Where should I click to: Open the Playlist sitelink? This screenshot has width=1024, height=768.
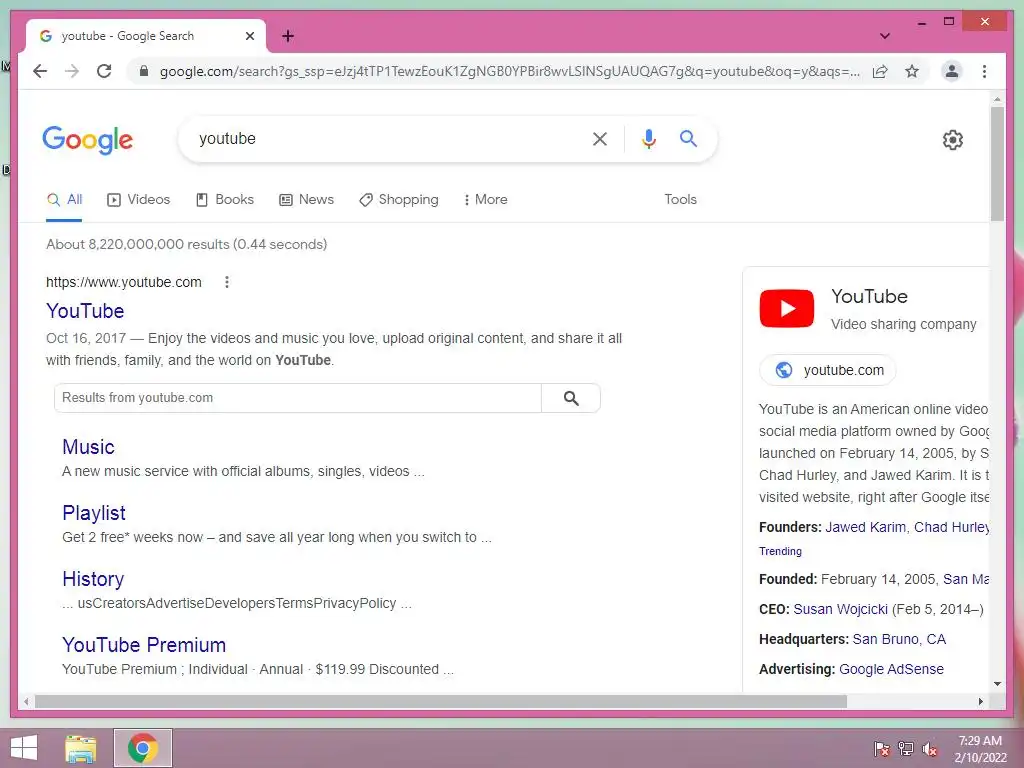click(x=94, y=513)
